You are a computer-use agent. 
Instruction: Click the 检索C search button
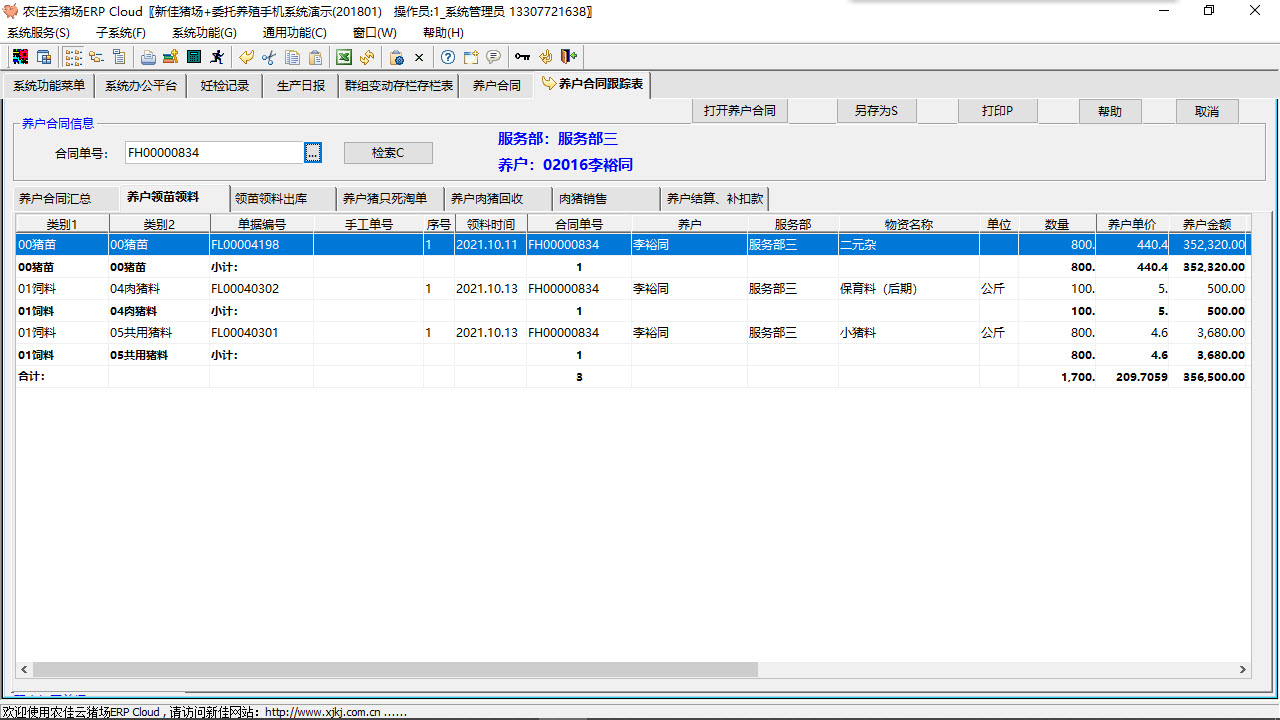point(388,152)
